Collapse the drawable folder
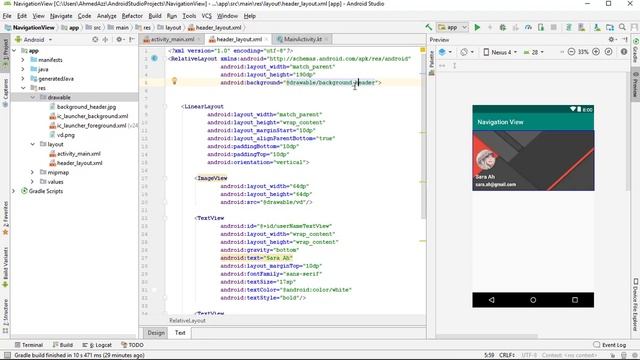The image size is (640, 360). tap(33, 97)
